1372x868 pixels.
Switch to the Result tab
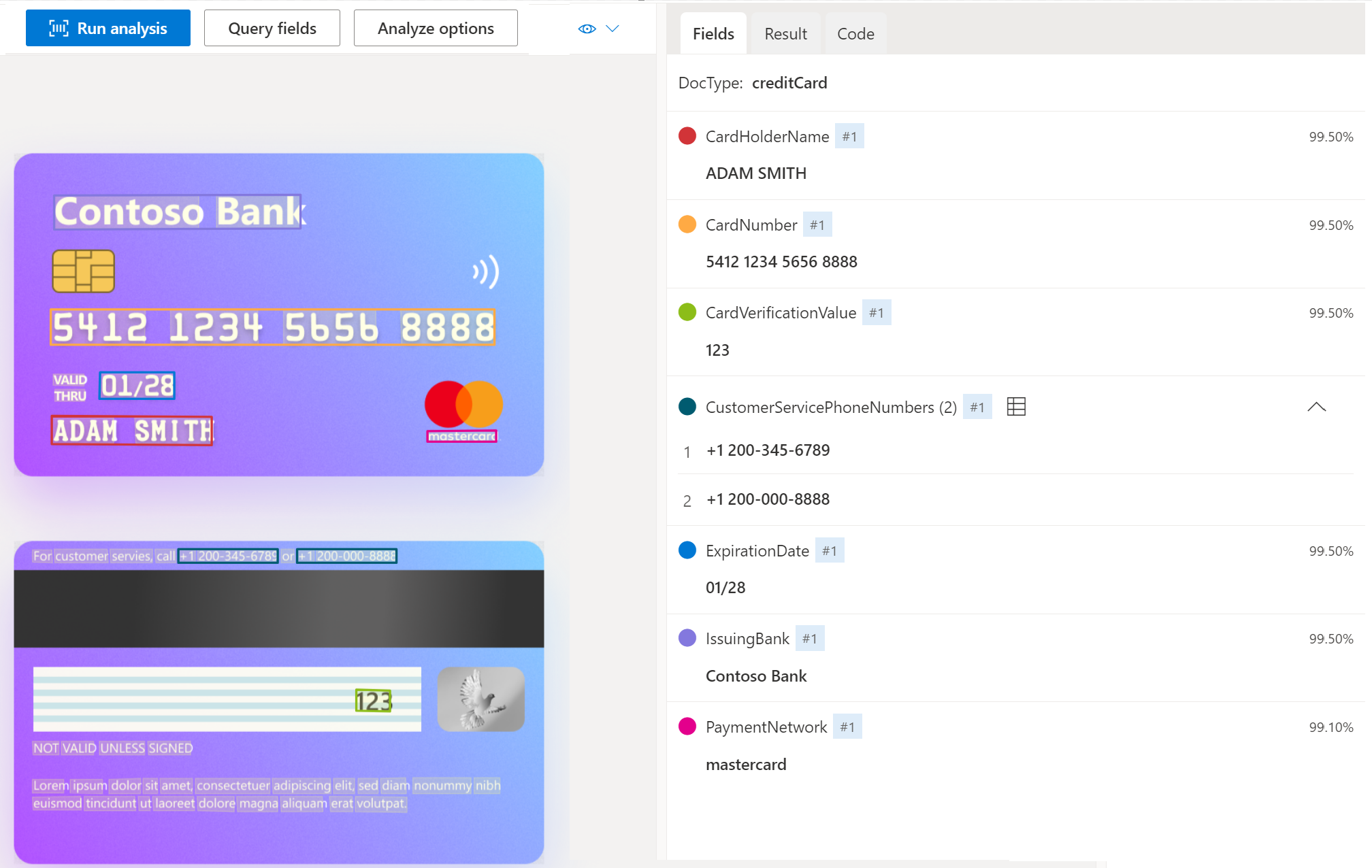pyautogui.click(x=785, y=33)
